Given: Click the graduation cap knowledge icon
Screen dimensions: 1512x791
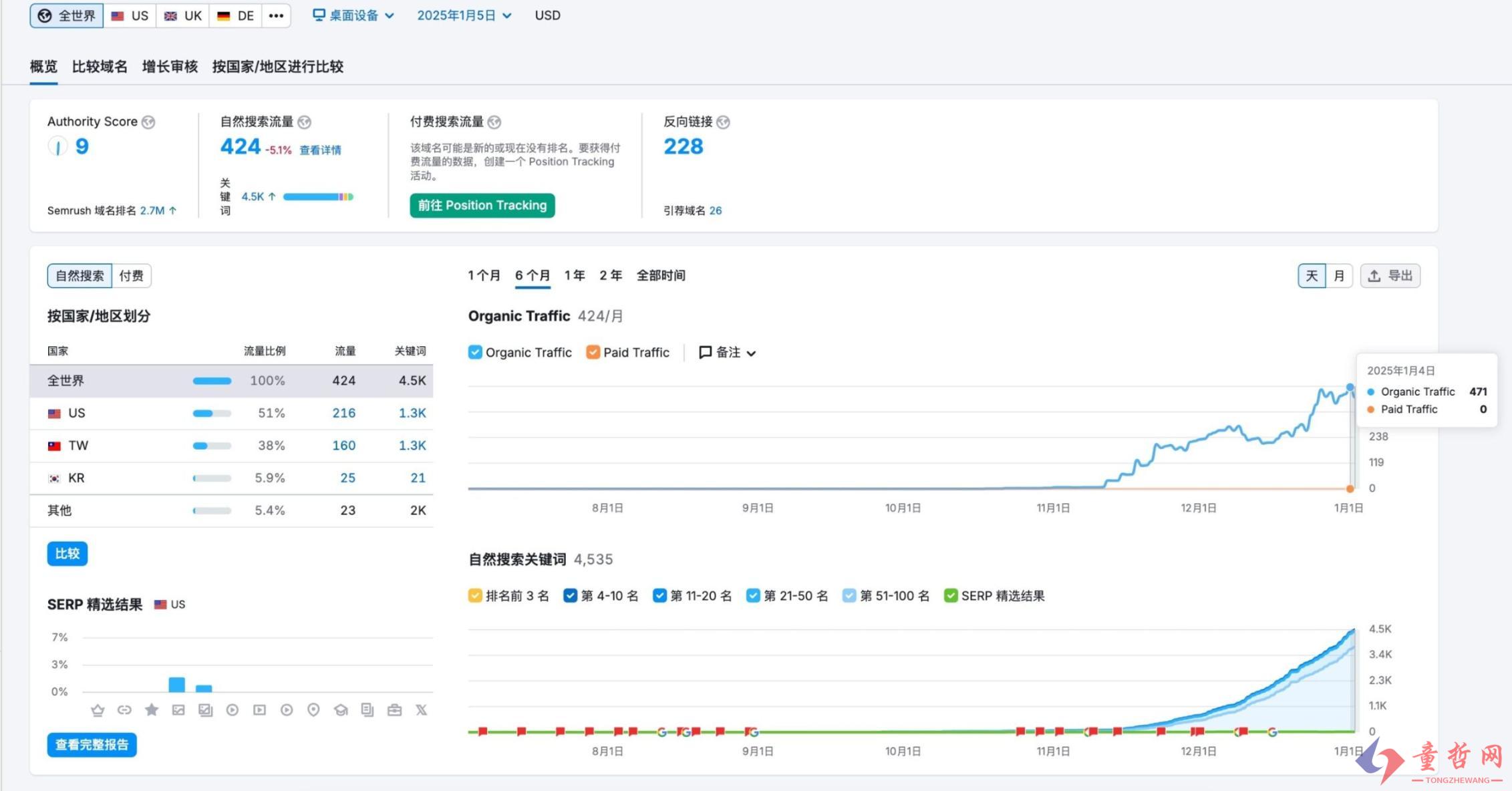Looking at the screenshot, I should 341,710.
